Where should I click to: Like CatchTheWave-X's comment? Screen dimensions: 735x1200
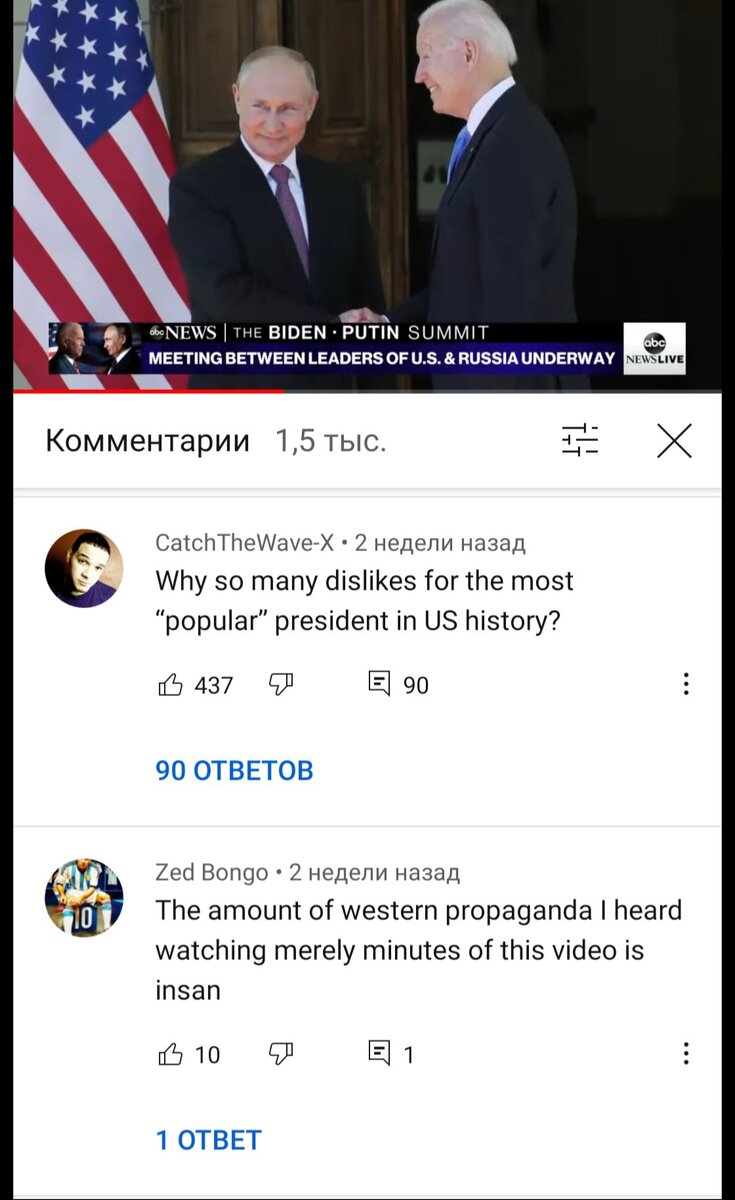172,685
